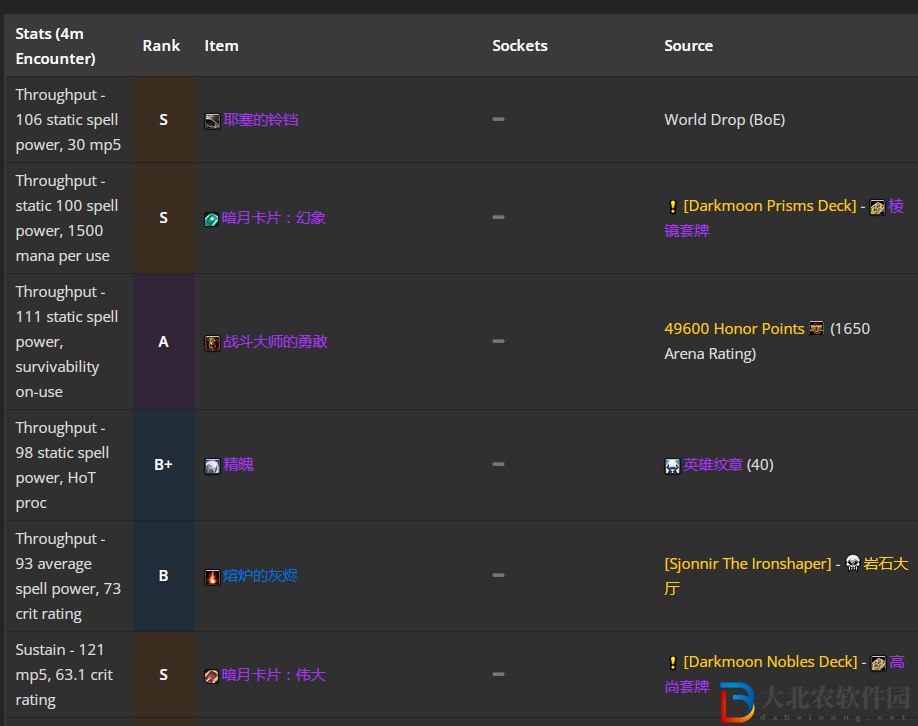Click the Rank column header
Viewport: 918px width, 726px height.
(x=161, y=46)
